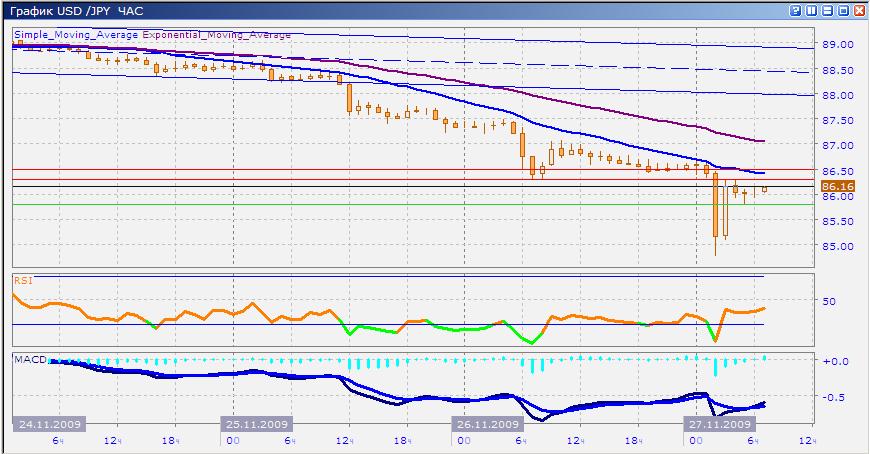This screenshot has height=454, width=870.
Task: Click the 85.00 price axis label
Action: 836,247
